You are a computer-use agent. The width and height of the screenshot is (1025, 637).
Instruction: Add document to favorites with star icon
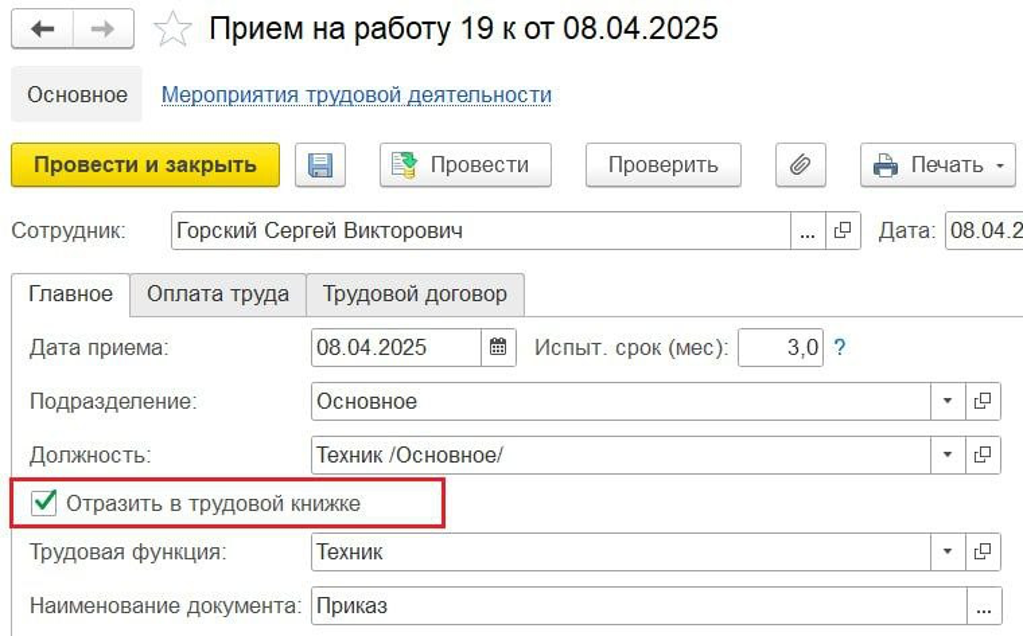tap(174, 30)
